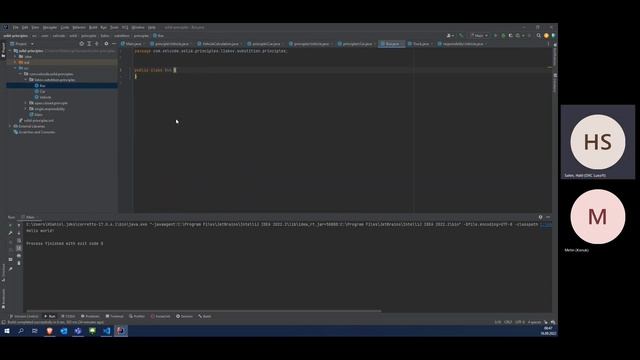
Task: Click the Collapse All icon in Project panel
Action: (97, 44)
